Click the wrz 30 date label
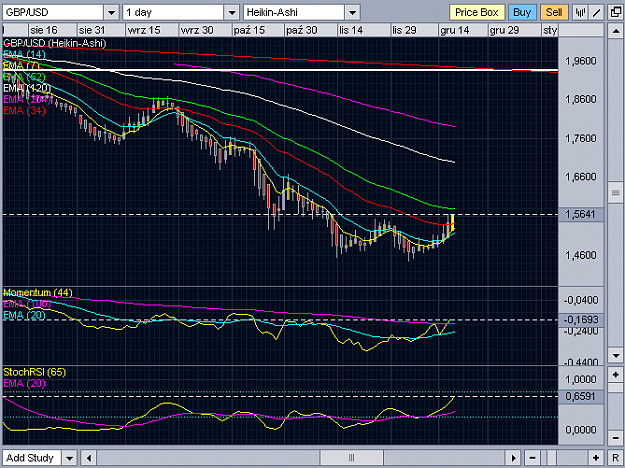This screenshot has width=625, height=468. (197, 30)
